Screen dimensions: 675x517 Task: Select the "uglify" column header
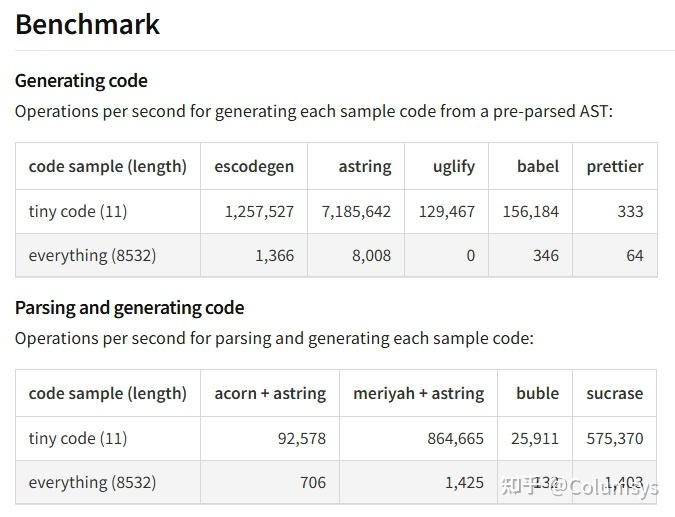(453, 166)
